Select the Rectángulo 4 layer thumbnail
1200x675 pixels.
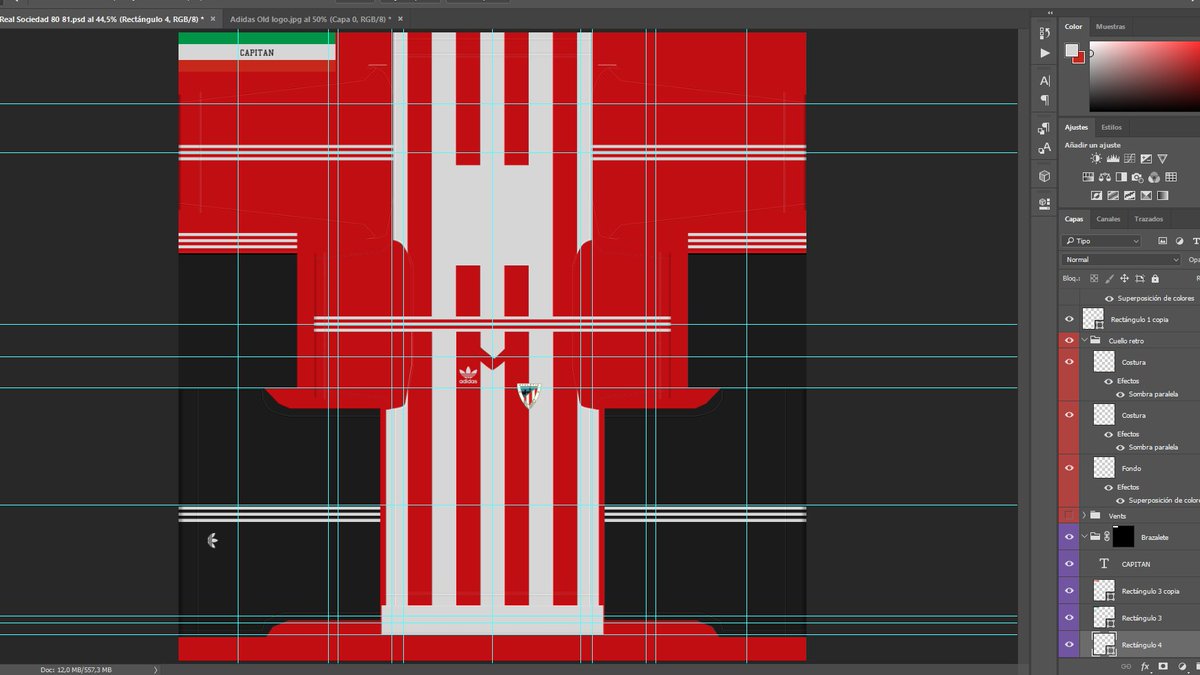click(x=1104, y=644)
